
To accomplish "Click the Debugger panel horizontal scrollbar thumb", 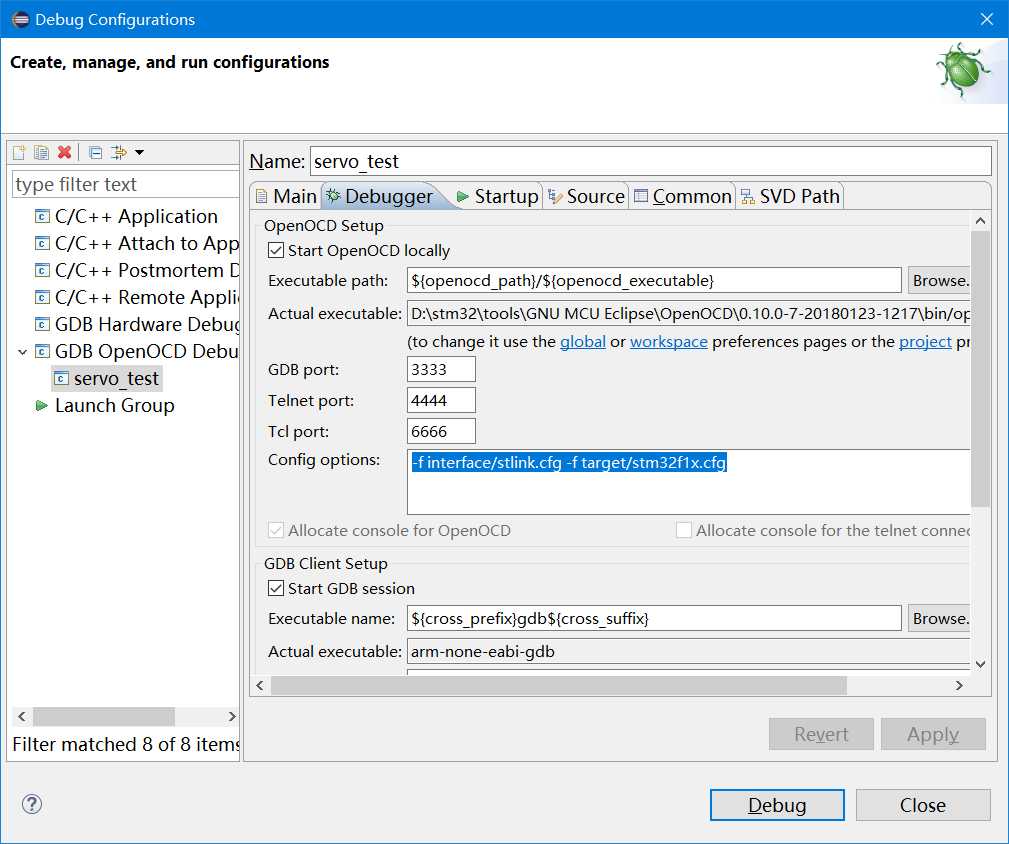I will 559,686.
